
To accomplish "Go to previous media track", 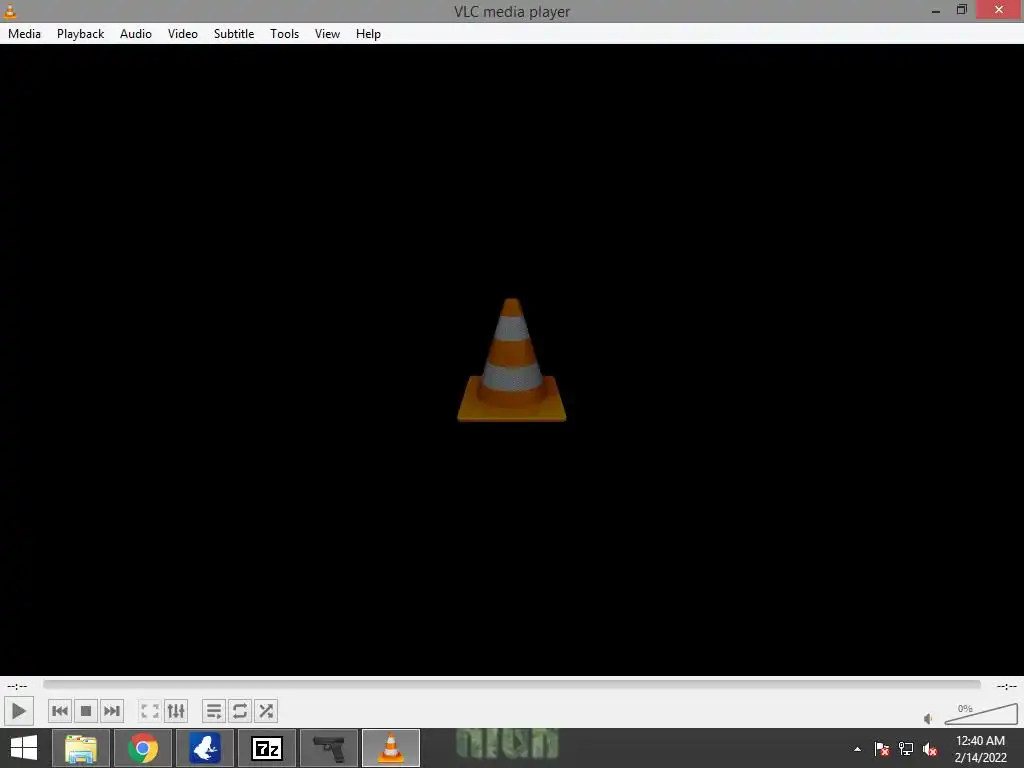I will click(59, 711).
